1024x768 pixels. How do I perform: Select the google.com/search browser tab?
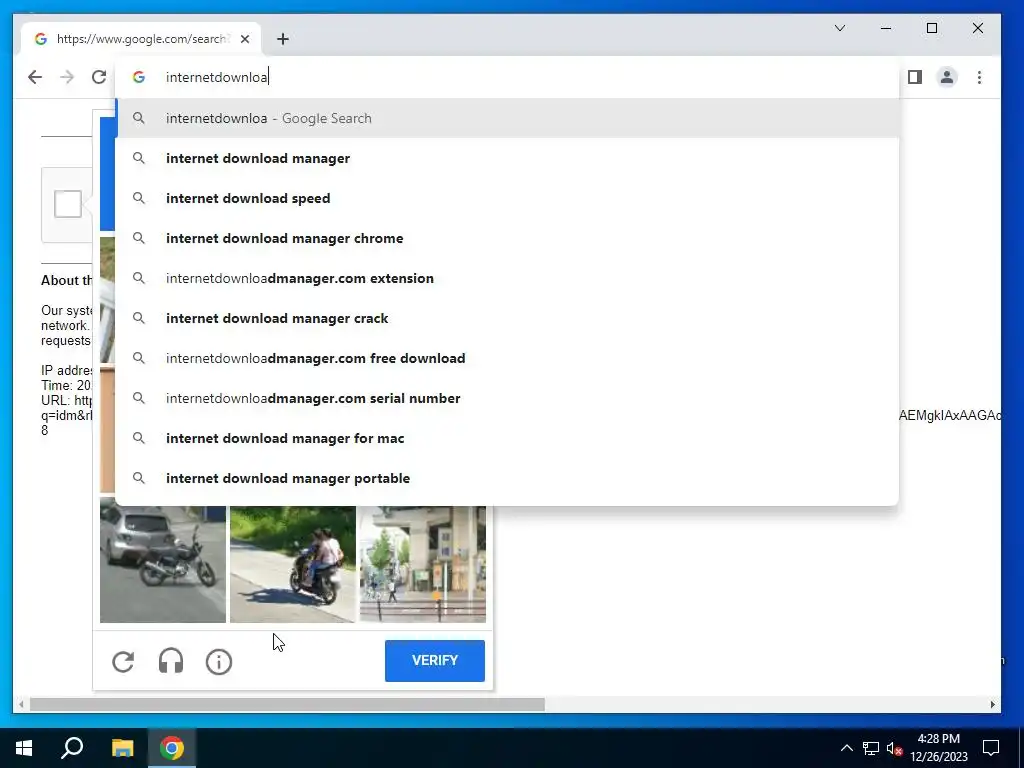tap(141, 39)
